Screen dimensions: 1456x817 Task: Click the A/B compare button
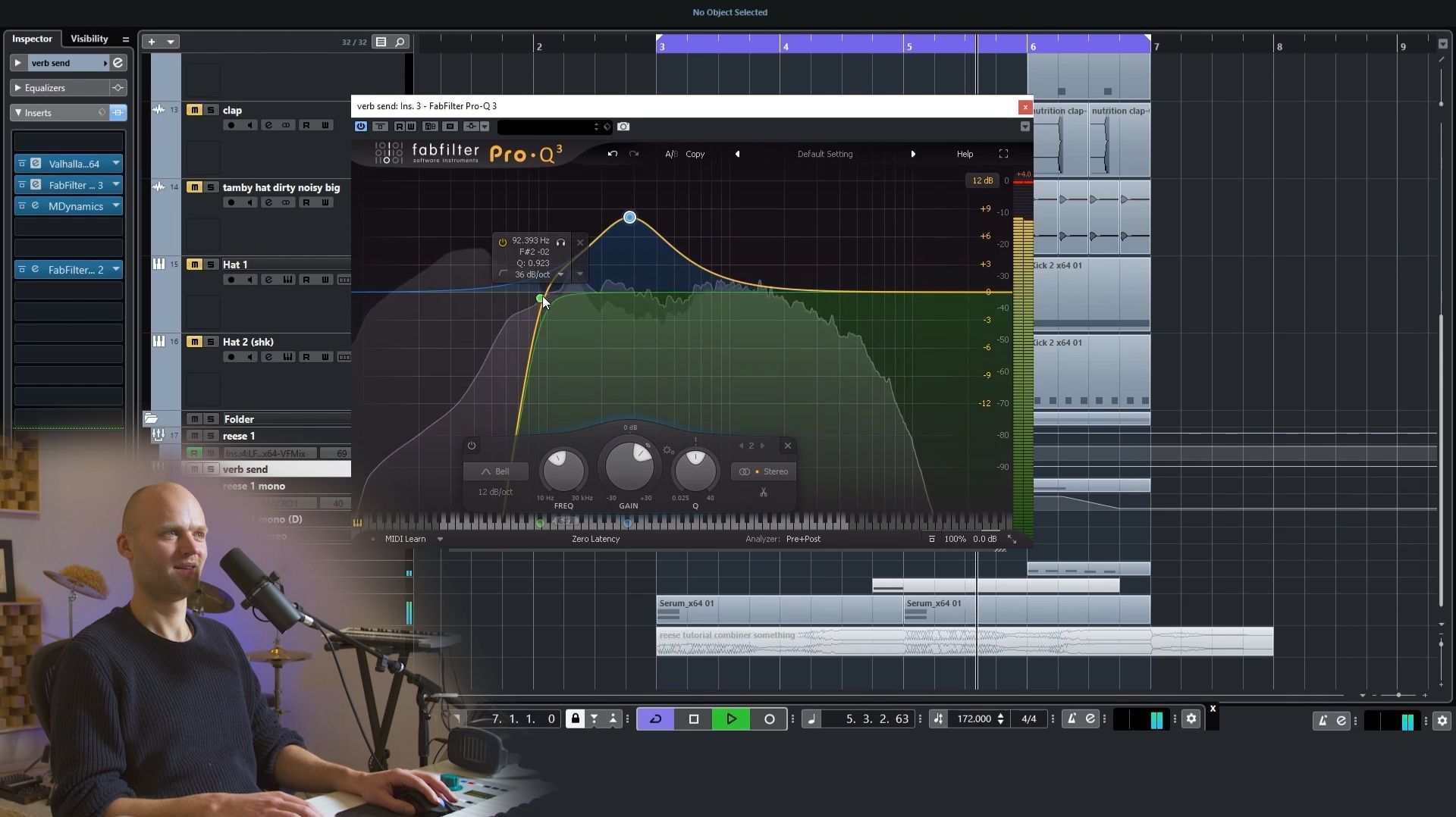pyautogui.click(x=671, y=154)
